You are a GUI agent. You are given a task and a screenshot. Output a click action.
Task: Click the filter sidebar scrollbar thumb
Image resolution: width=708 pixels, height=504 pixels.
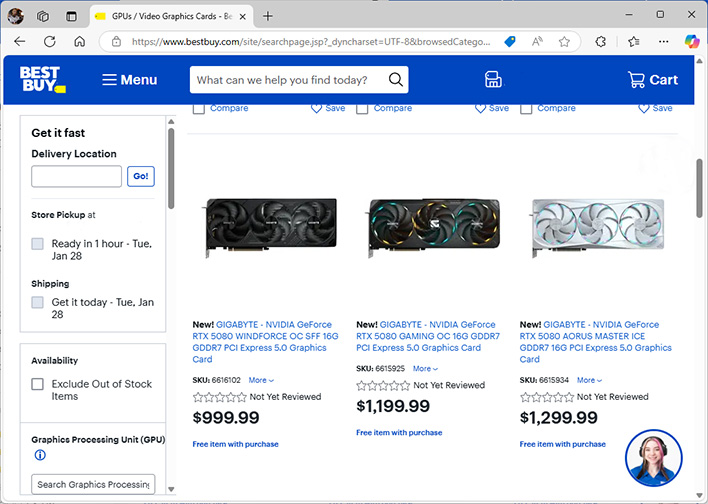pos(171,168)
